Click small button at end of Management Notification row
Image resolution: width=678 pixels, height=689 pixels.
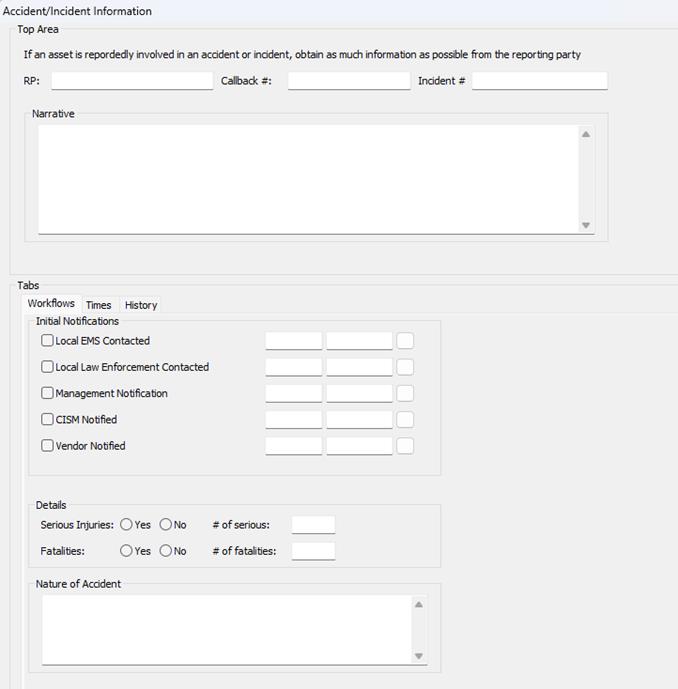pyautogui.click(x=405, y=393)
